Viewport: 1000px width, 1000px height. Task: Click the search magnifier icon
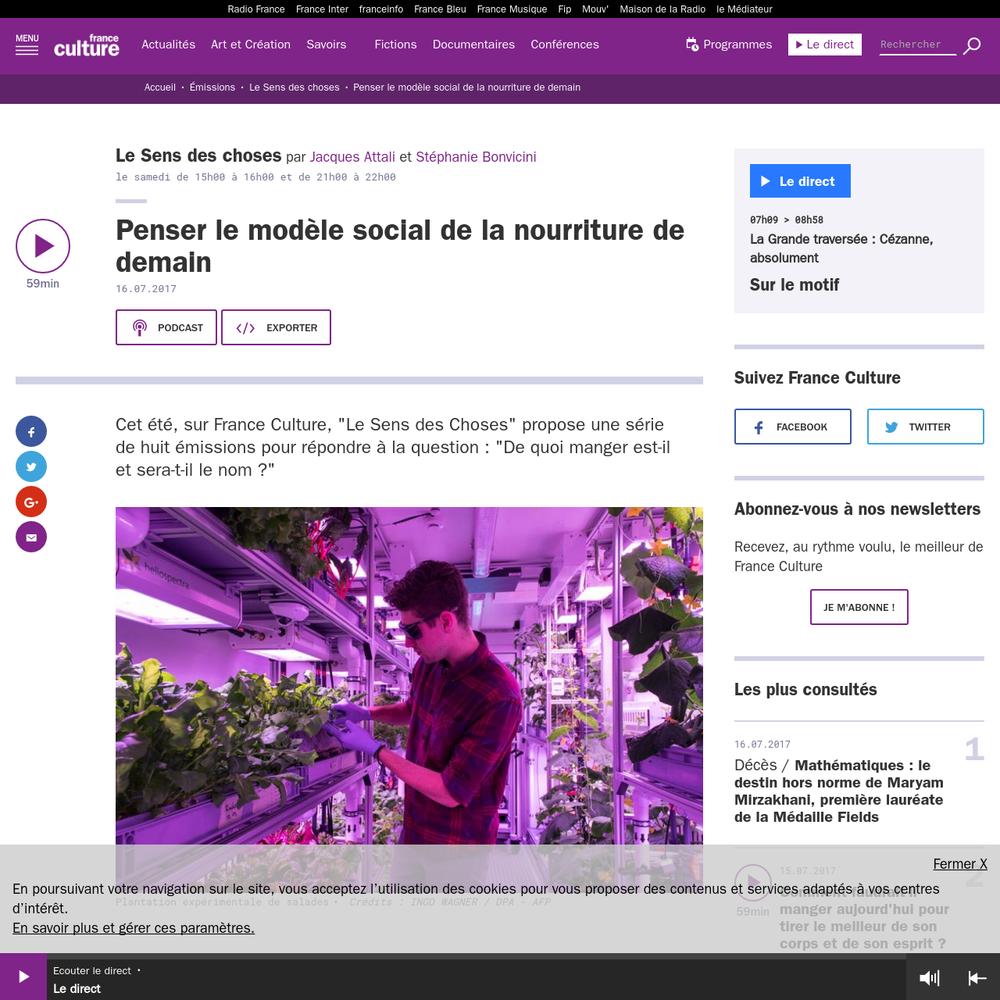(972, 45)
